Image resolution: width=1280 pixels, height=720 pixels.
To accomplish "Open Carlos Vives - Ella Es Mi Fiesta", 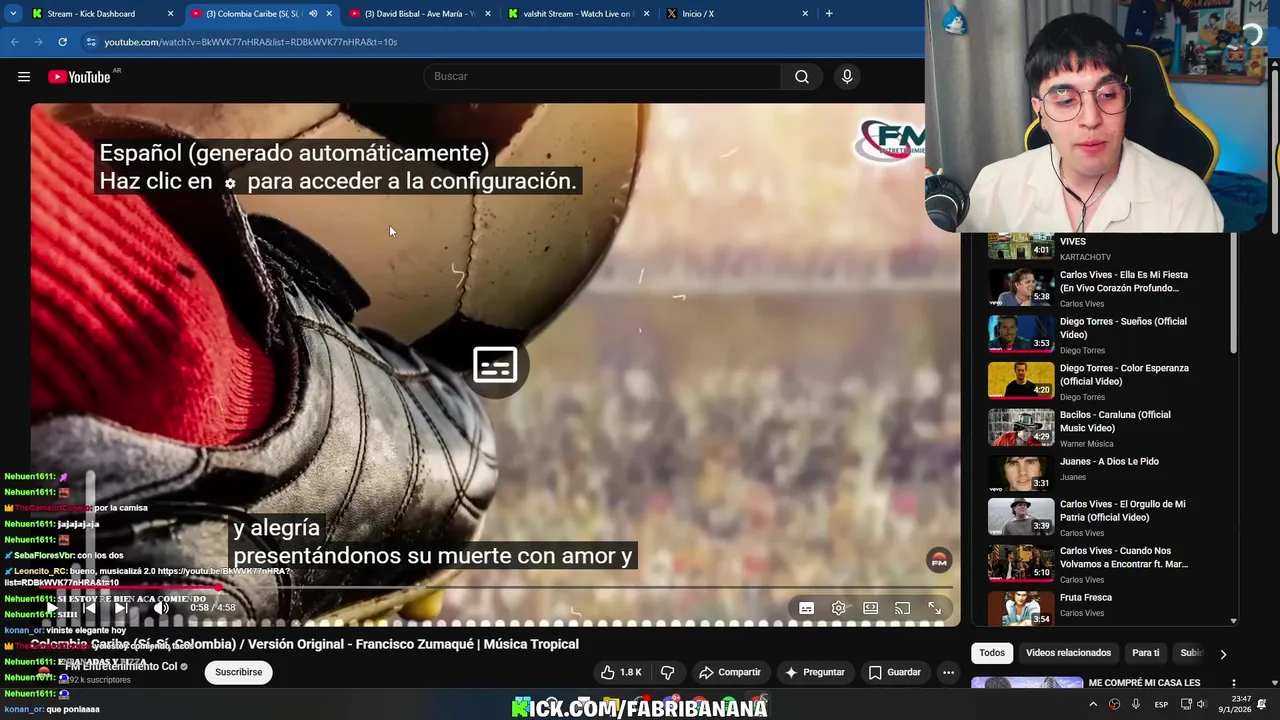I will click(x=1105, y=288).
